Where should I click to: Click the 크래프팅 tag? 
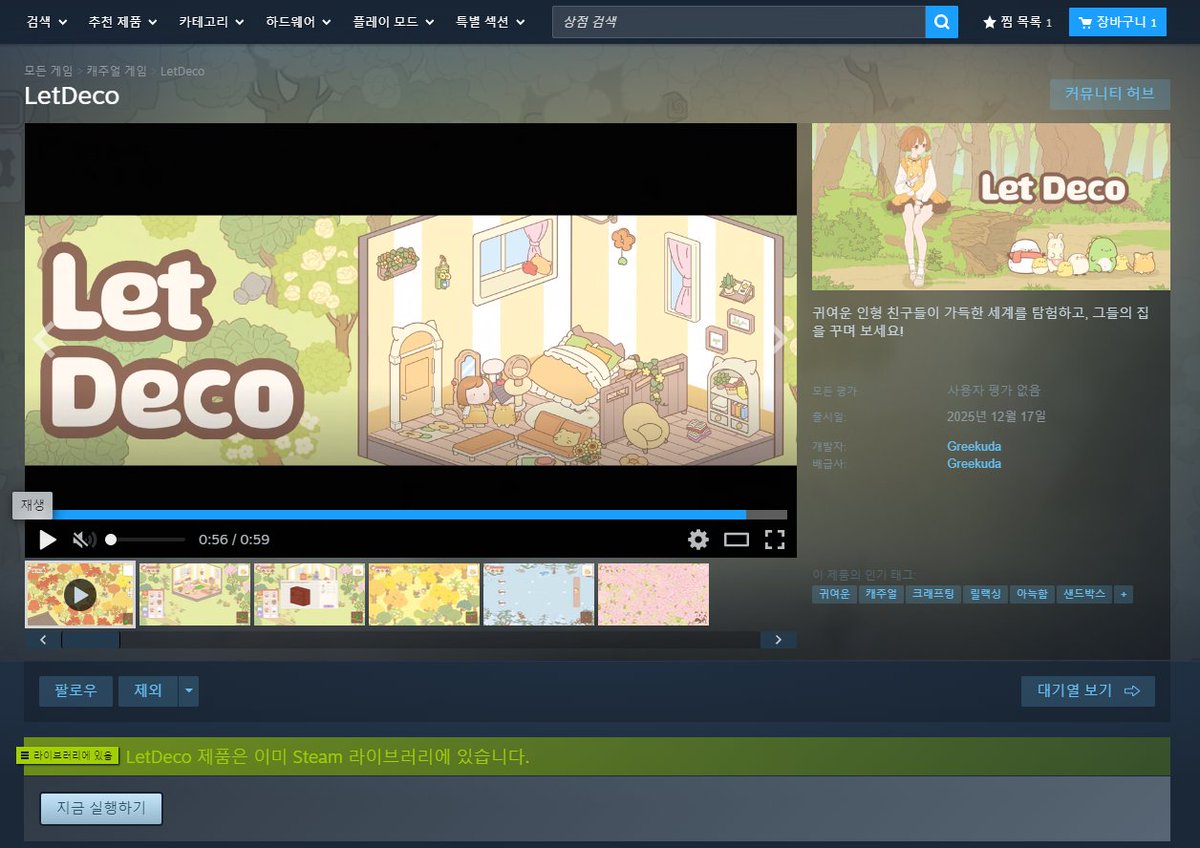coord(933,594)
